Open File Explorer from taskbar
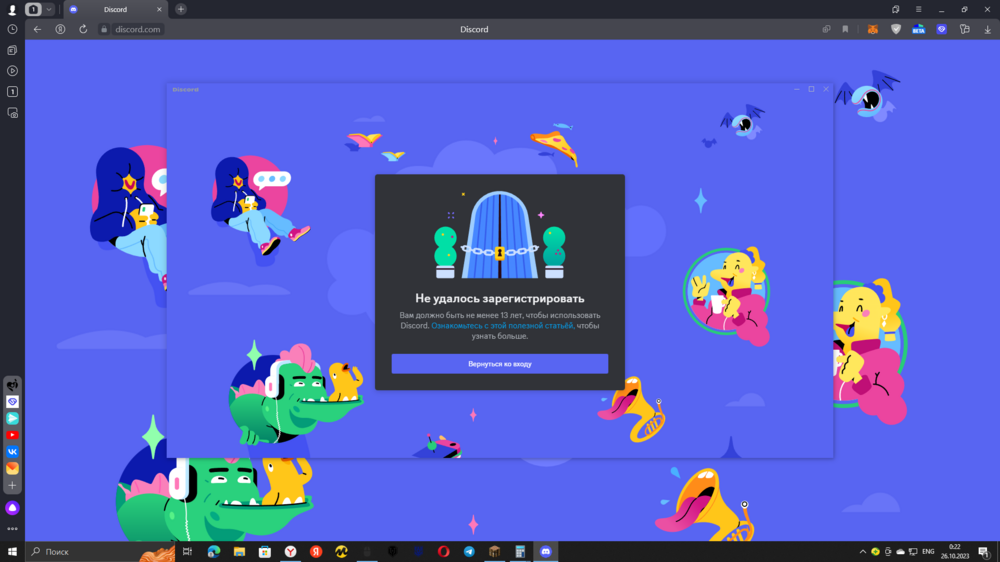The height and width of the screenshot is (562, 1000). (239, 552)
